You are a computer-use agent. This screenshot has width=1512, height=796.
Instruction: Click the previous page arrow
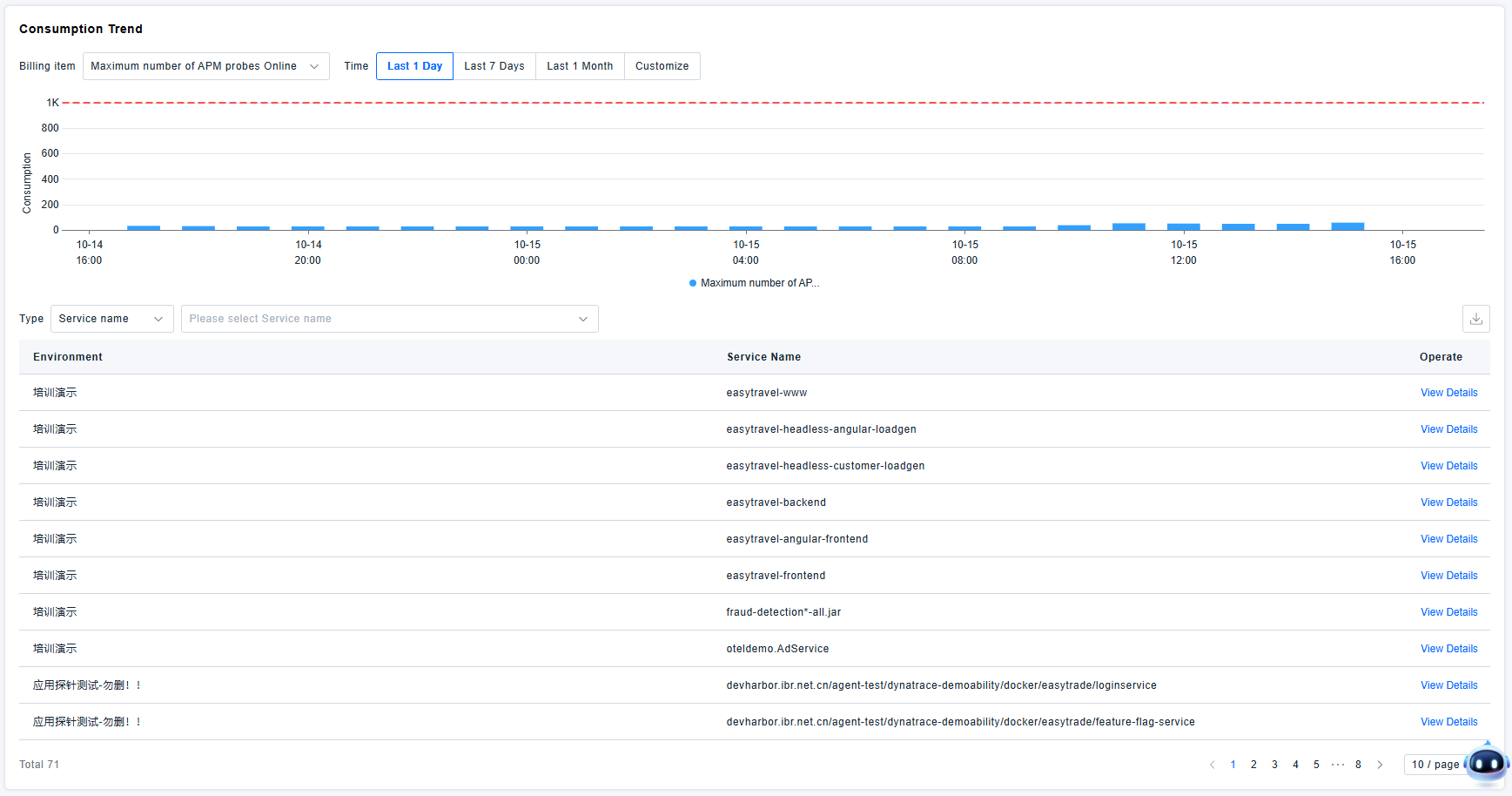[1212, 765]
